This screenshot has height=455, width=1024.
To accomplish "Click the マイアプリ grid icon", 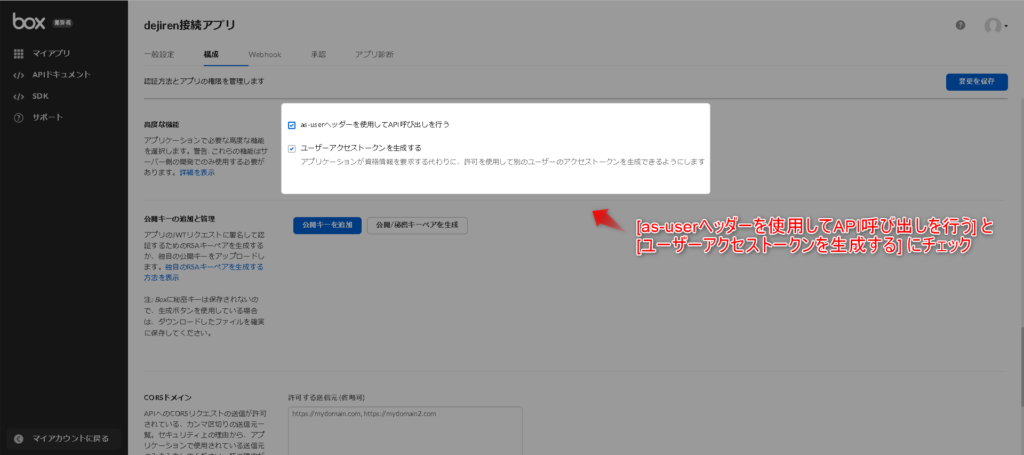I will (x=18, y=54).
